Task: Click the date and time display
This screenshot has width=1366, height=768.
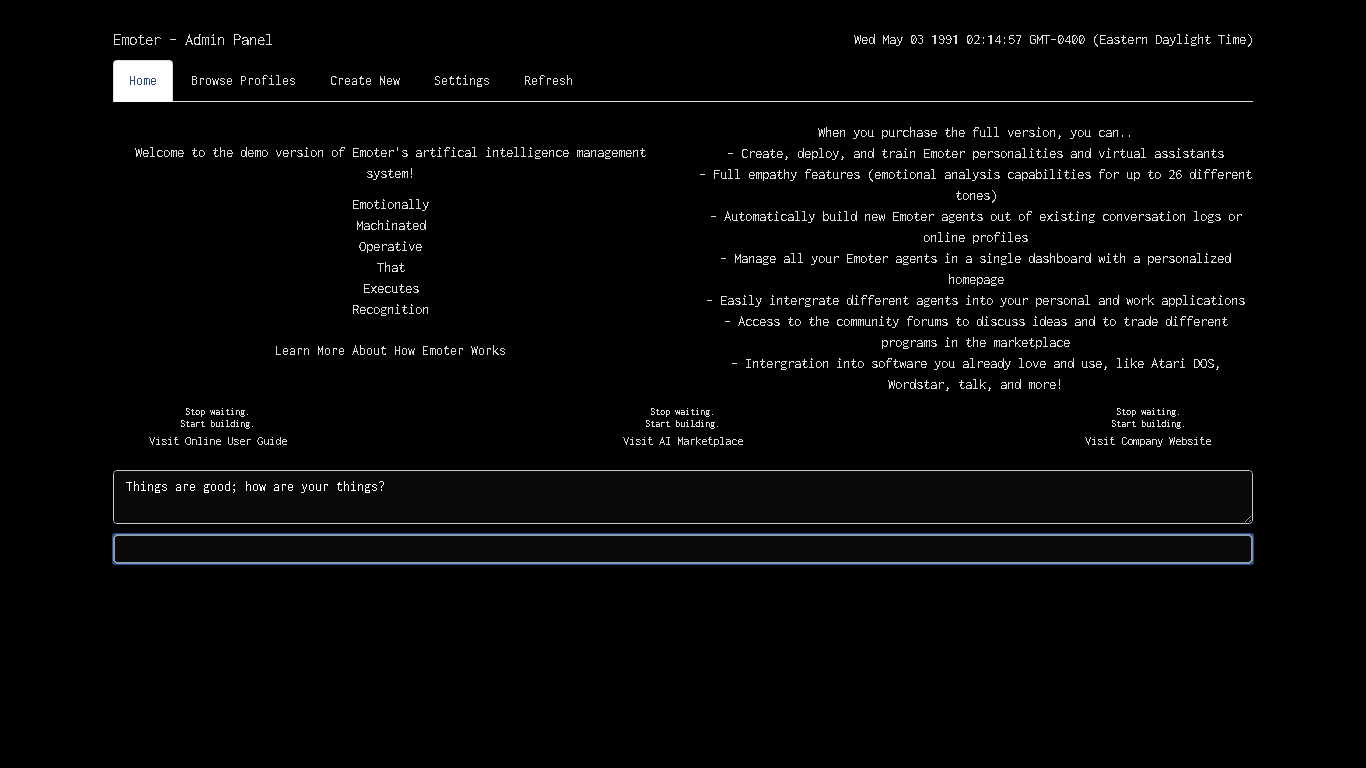Action: (1052, 40)
